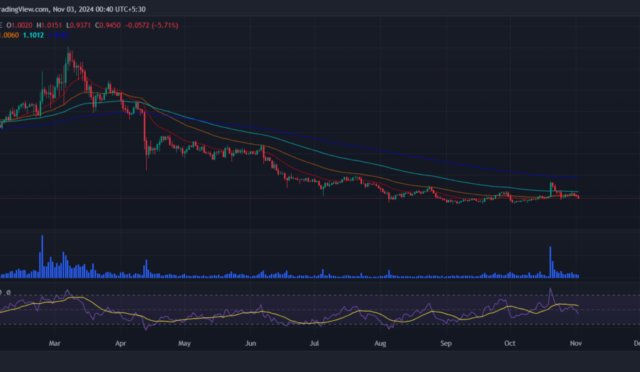Click the blue moving average value 1.4161
This screenshot has height=372, width=640.
(x=58, y=35)
